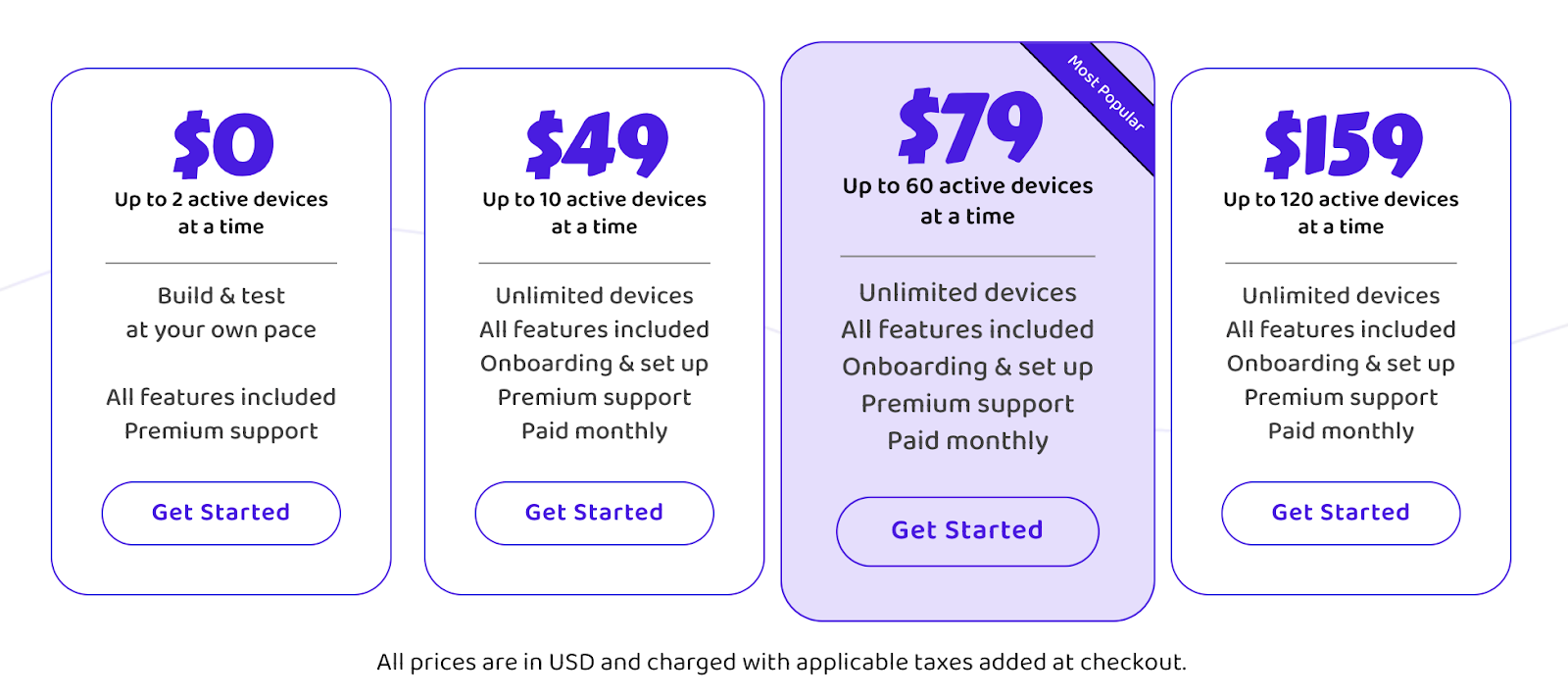Click 'Unlimited devices' in the $159 plan
1568x697 pixels.
point(1341,295)
